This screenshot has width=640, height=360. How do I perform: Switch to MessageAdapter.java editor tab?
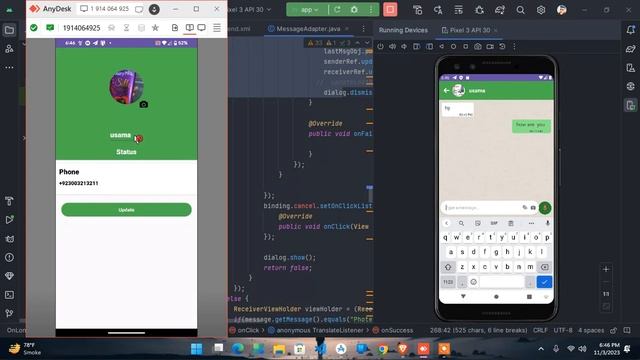click(308, 29)
